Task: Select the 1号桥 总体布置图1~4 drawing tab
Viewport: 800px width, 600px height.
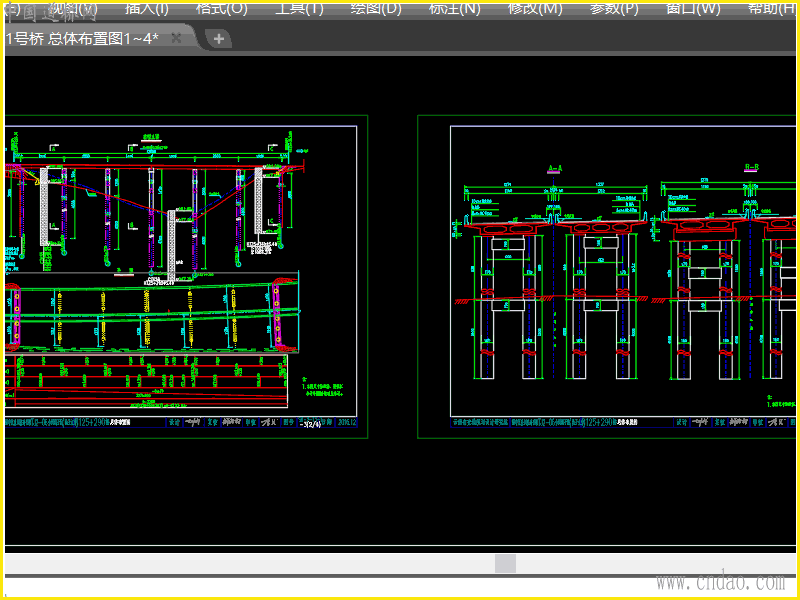Action: pyautogui.click(x=83, y=38)
